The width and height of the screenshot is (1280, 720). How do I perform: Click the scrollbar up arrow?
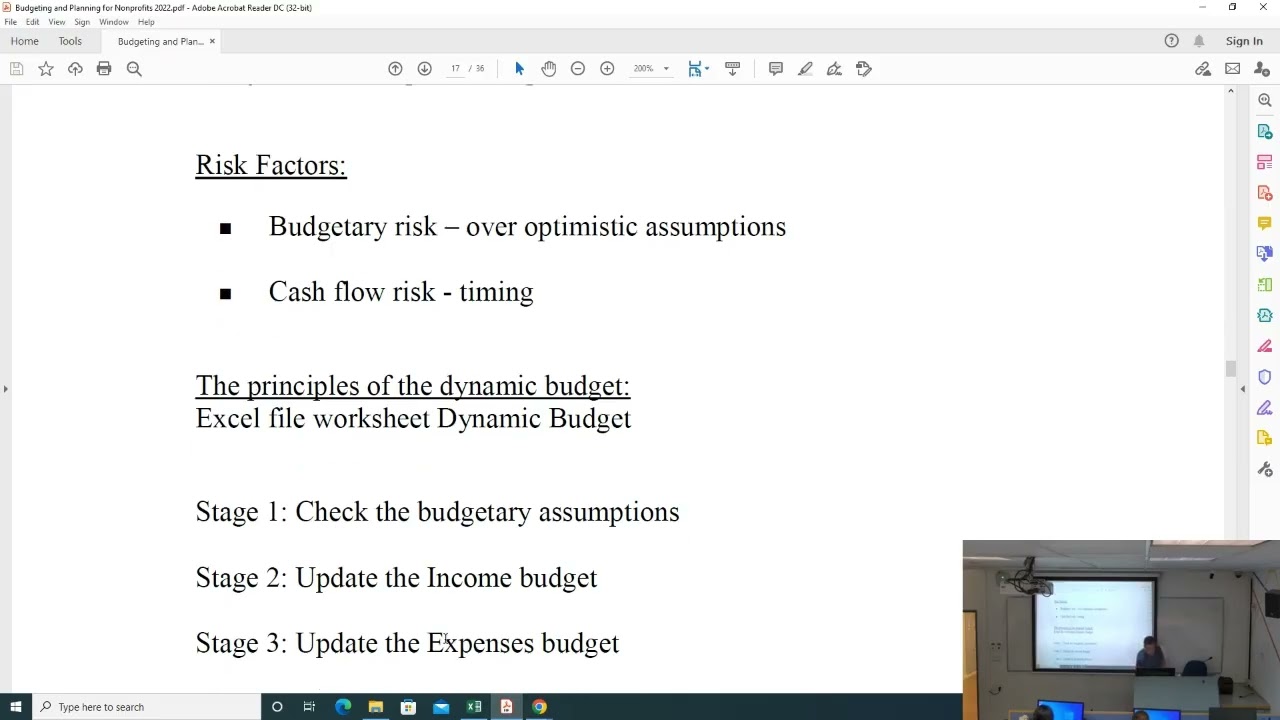1230,92
